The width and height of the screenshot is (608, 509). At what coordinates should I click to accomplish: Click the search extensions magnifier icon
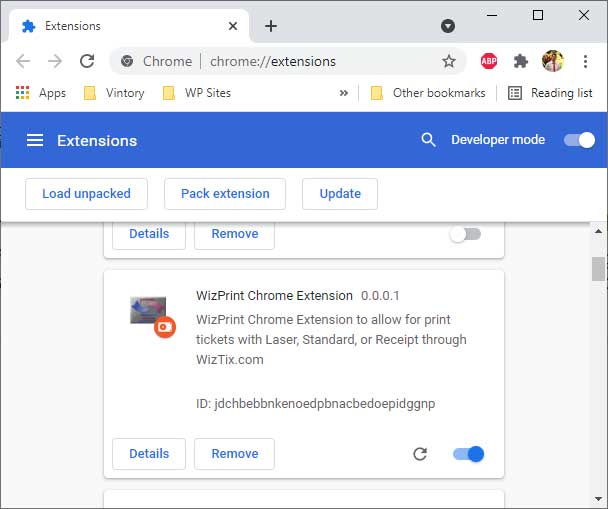(x=428, y=140)
